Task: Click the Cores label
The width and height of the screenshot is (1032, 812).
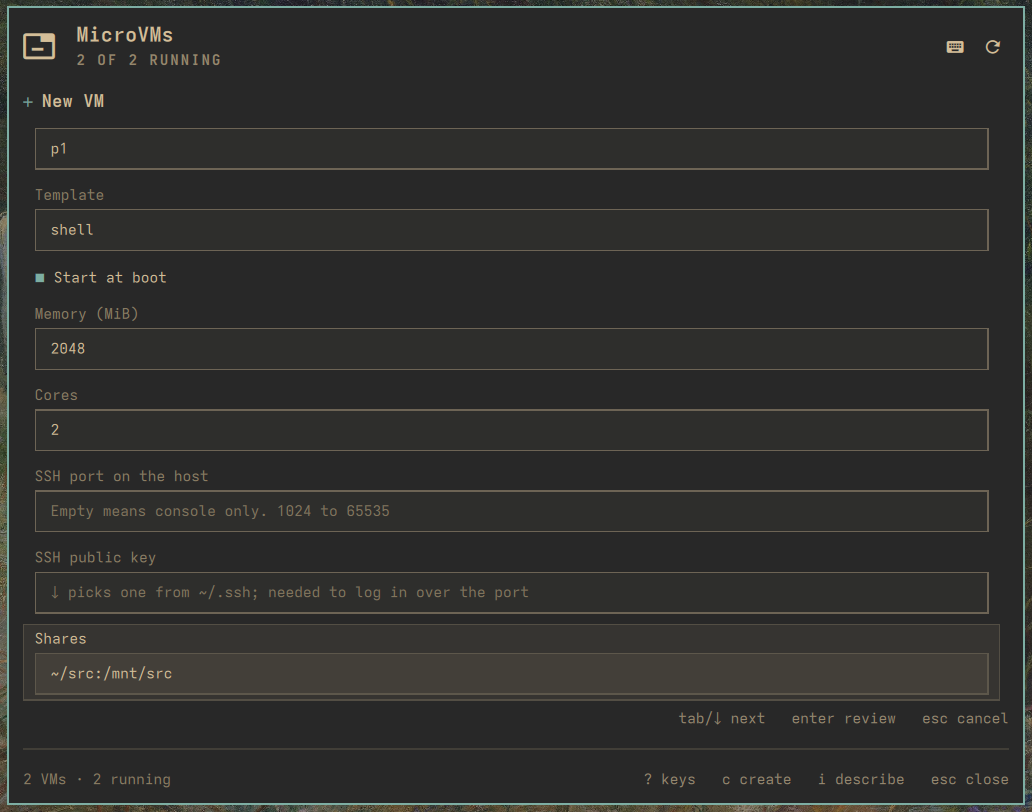Action: 56,395
